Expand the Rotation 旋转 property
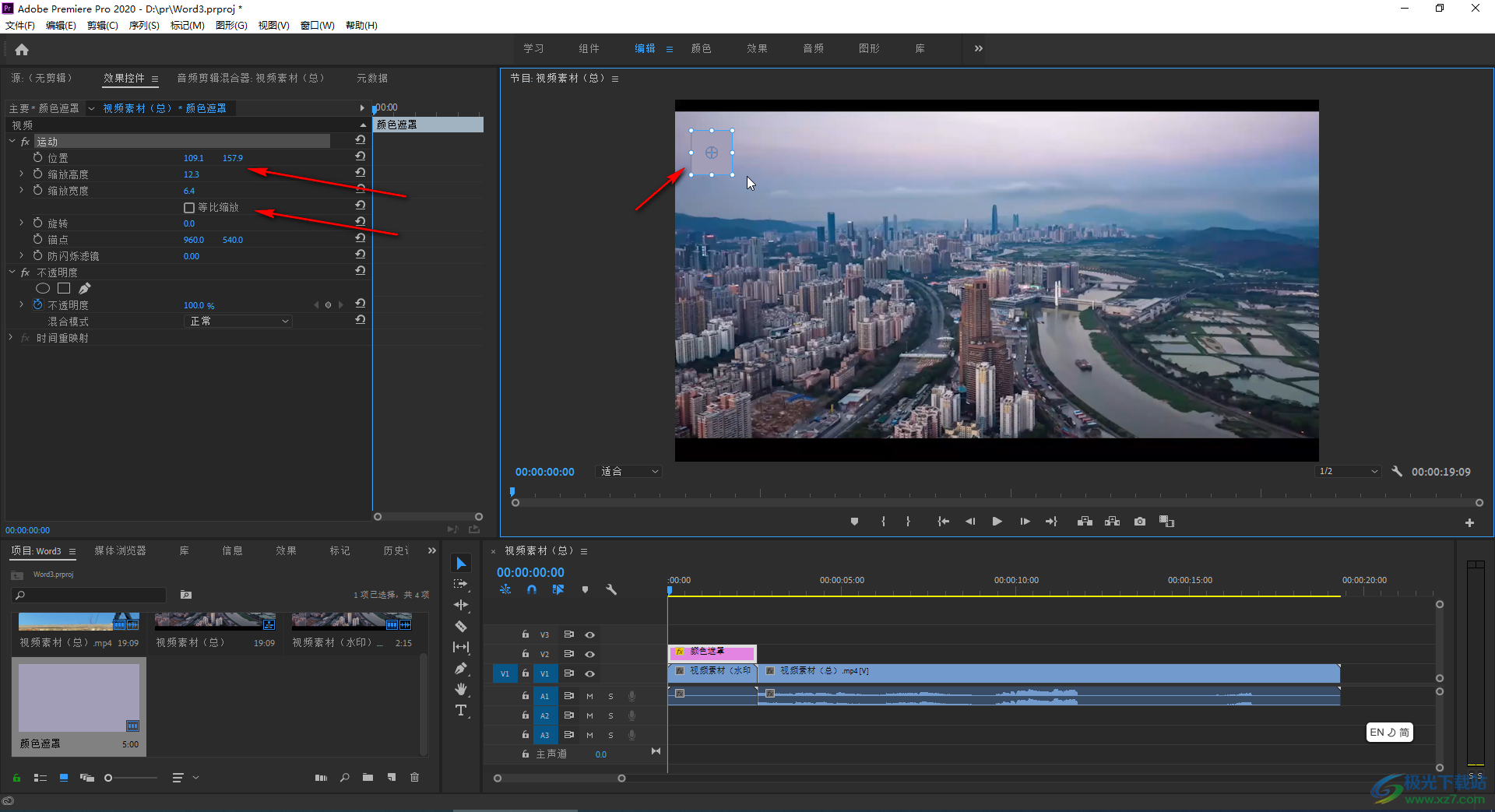Image resolution: width=1495 pixels, height=812 pixels. tap(22, 223)
